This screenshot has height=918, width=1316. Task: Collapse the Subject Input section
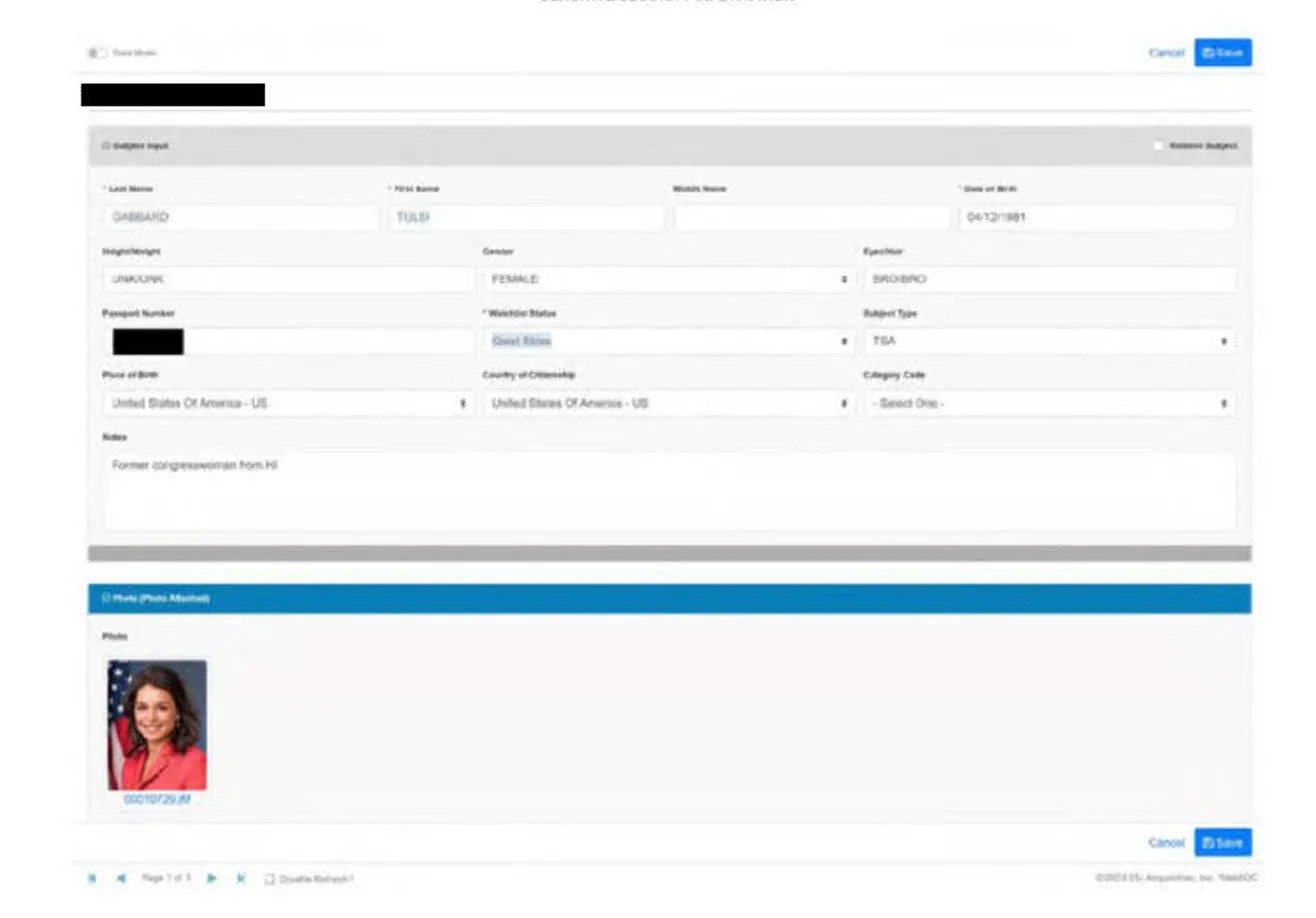[x=105, y=146]
